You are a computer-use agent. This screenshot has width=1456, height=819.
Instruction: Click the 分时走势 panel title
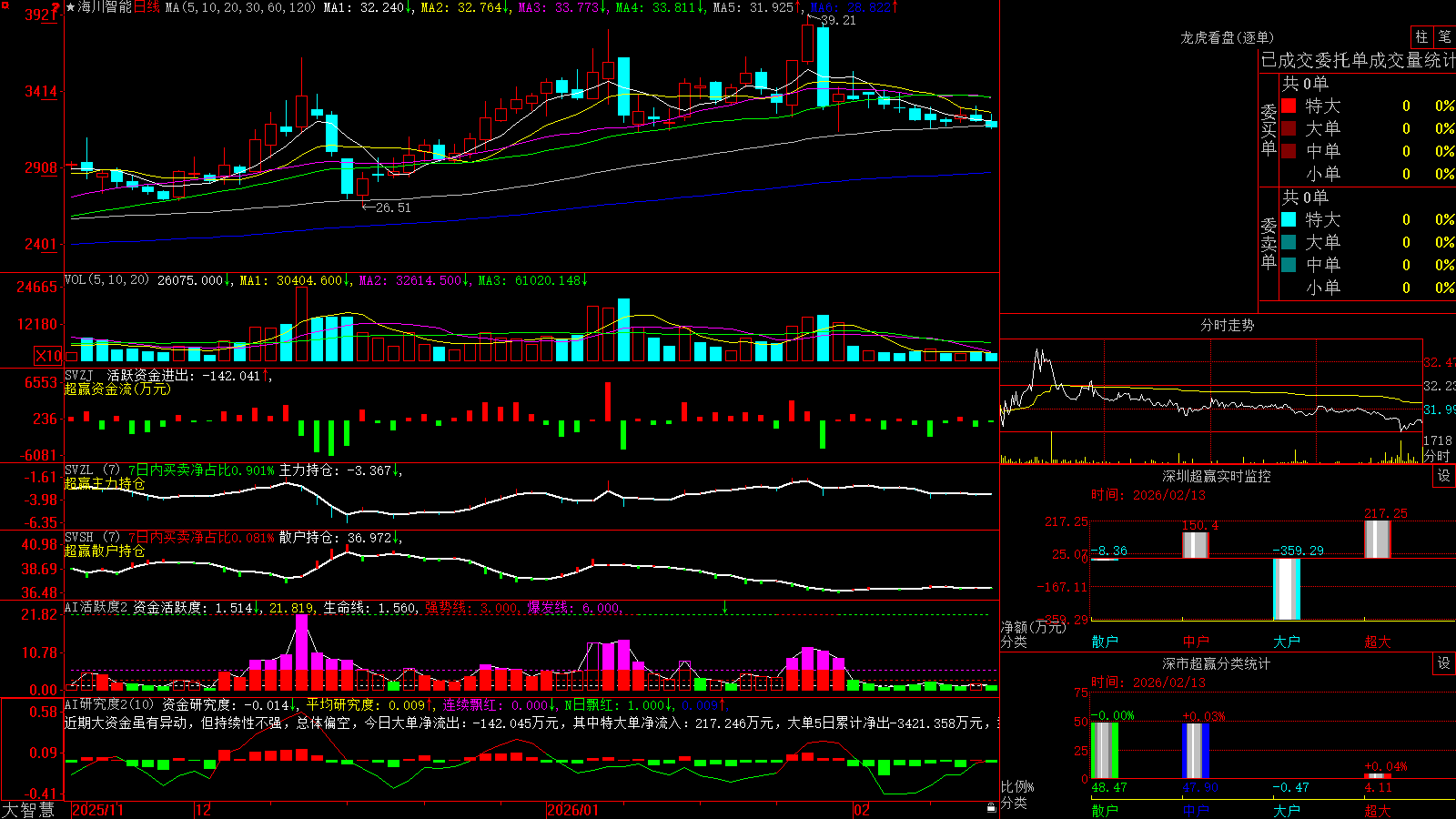1228,325
